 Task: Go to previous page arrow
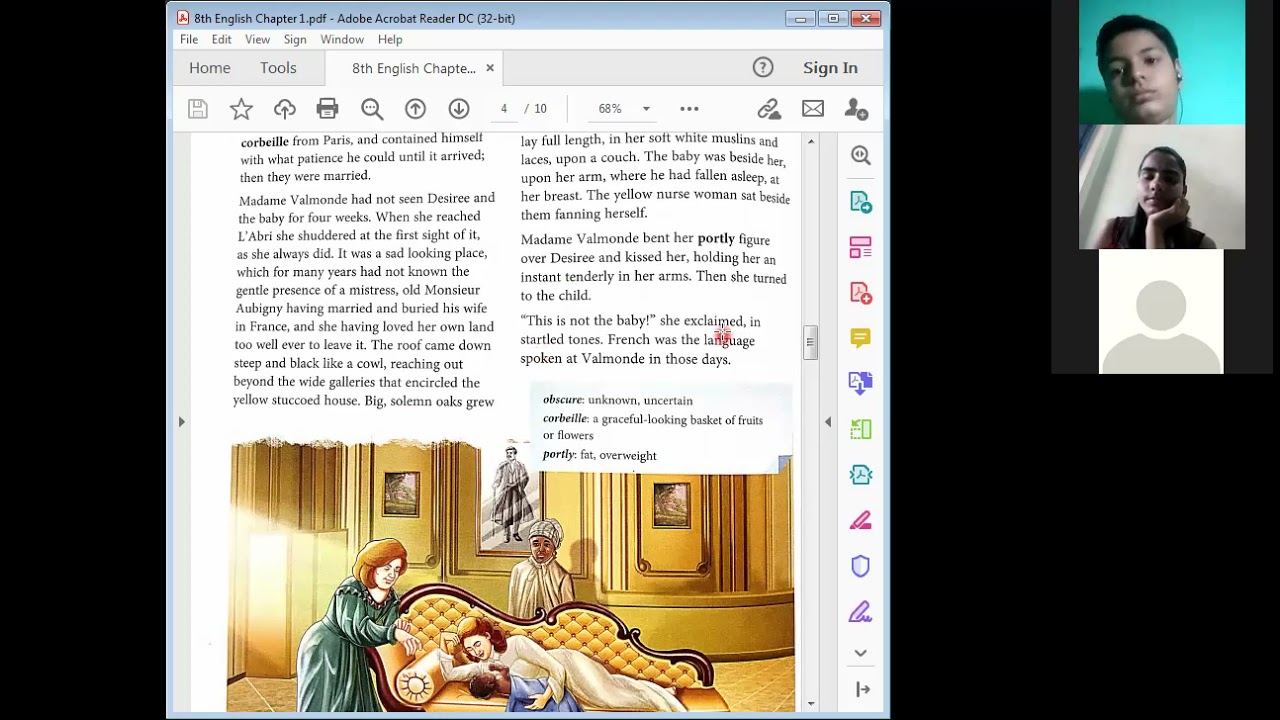[x=415, y=109]
